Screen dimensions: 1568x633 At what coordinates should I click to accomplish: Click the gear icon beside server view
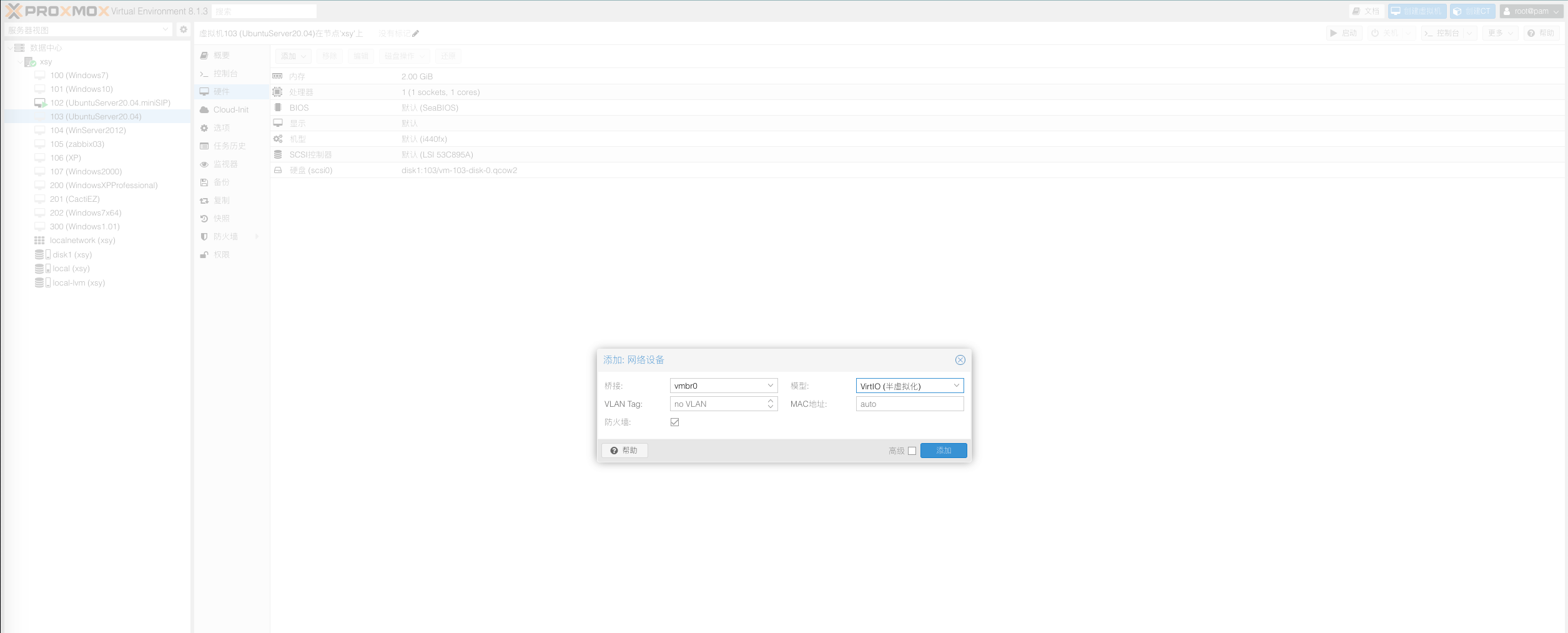(184, 29)
